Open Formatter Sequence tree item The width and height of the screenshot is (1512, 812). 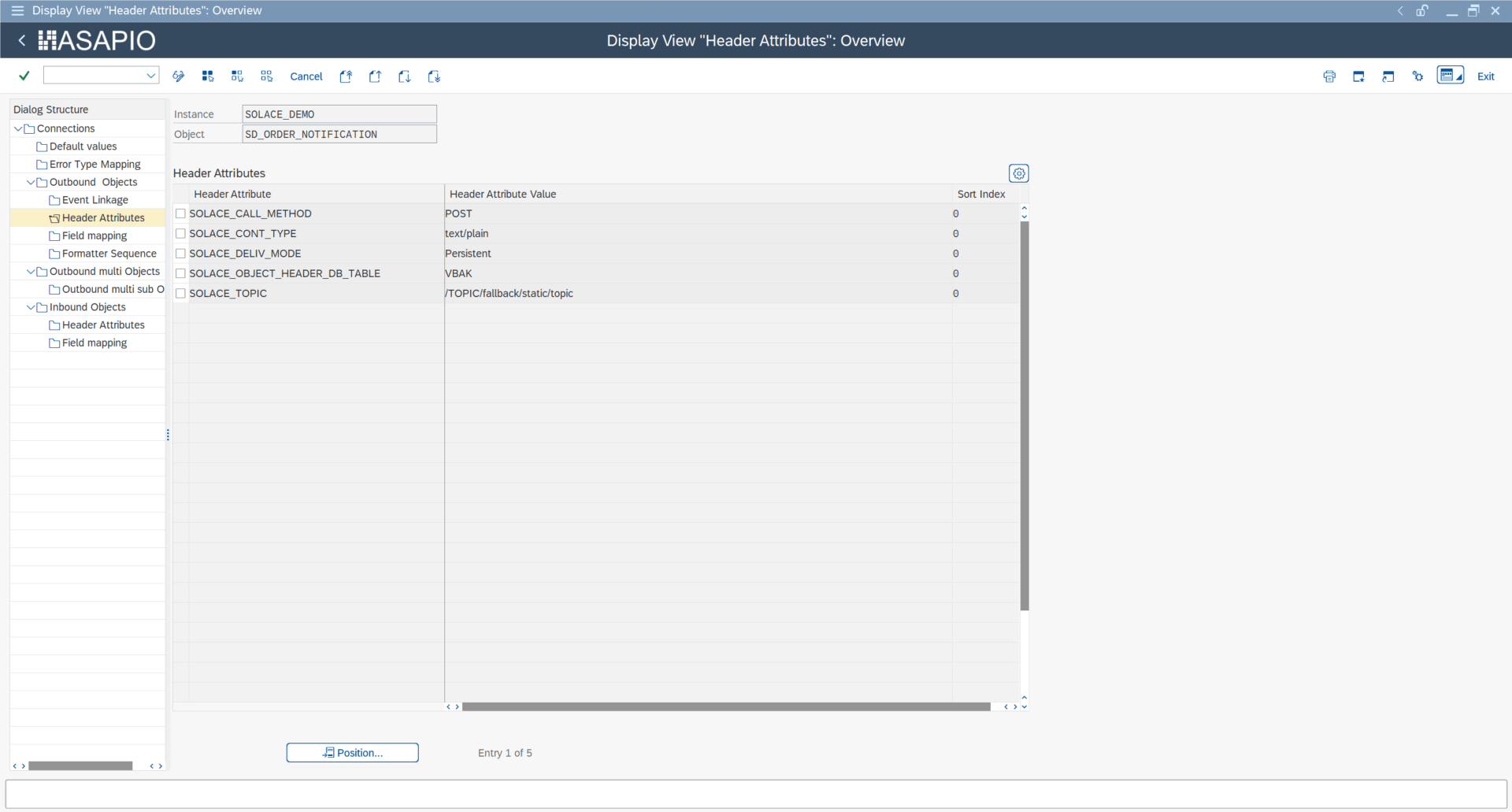[109, 254]
